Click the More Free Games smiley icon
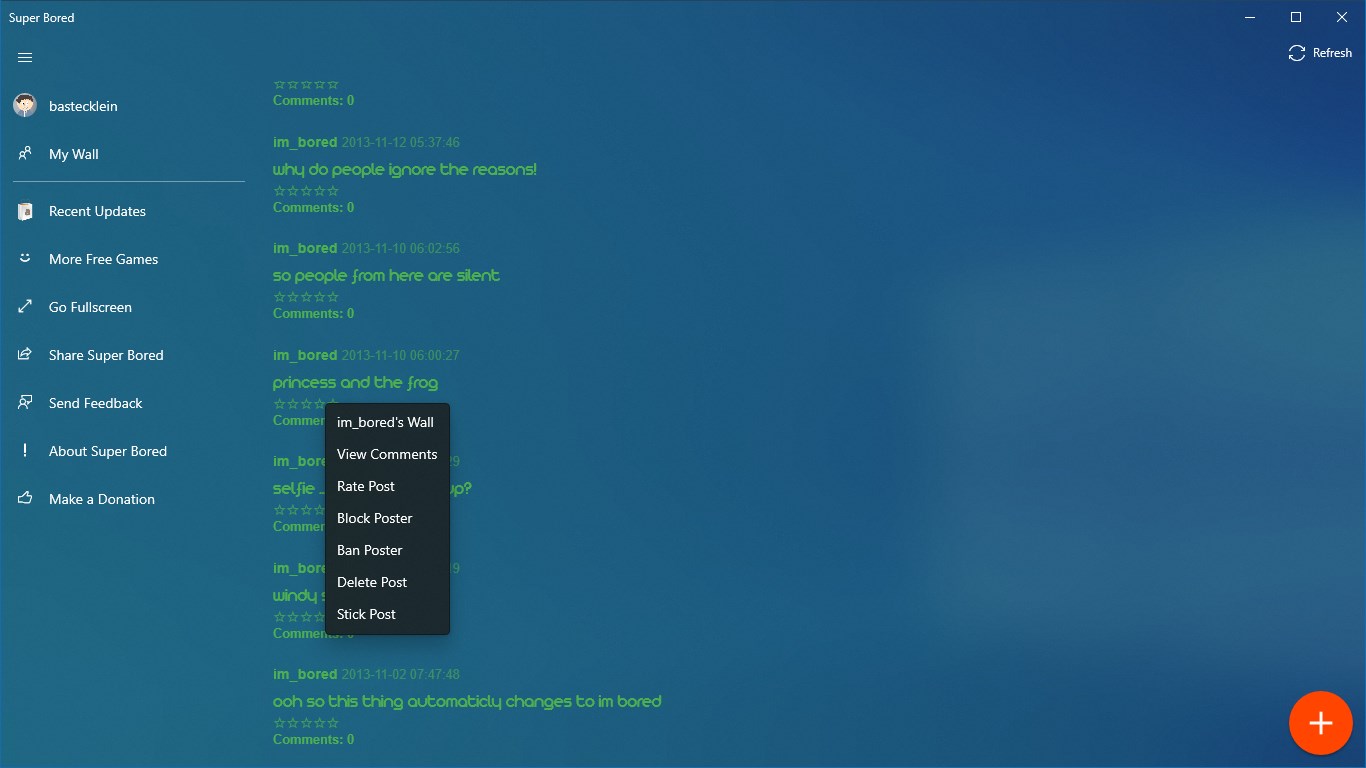This screenshot has width=1366, height=768. (25, 258)
